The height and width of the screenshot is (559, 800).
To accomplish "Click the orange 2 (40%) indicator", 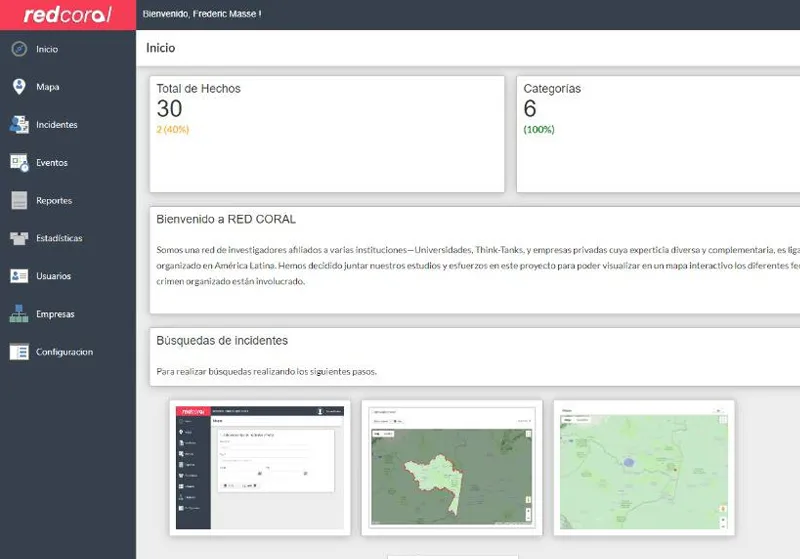I will tap(173, 129).
